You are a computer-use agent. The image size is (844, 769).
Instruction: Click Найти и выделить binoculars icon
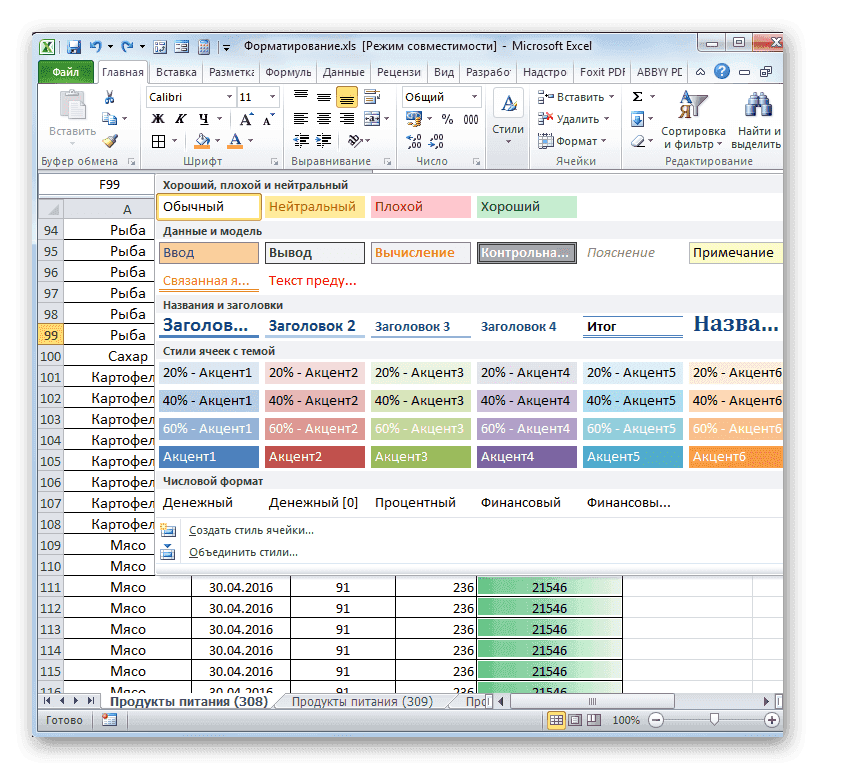(758, 103)
